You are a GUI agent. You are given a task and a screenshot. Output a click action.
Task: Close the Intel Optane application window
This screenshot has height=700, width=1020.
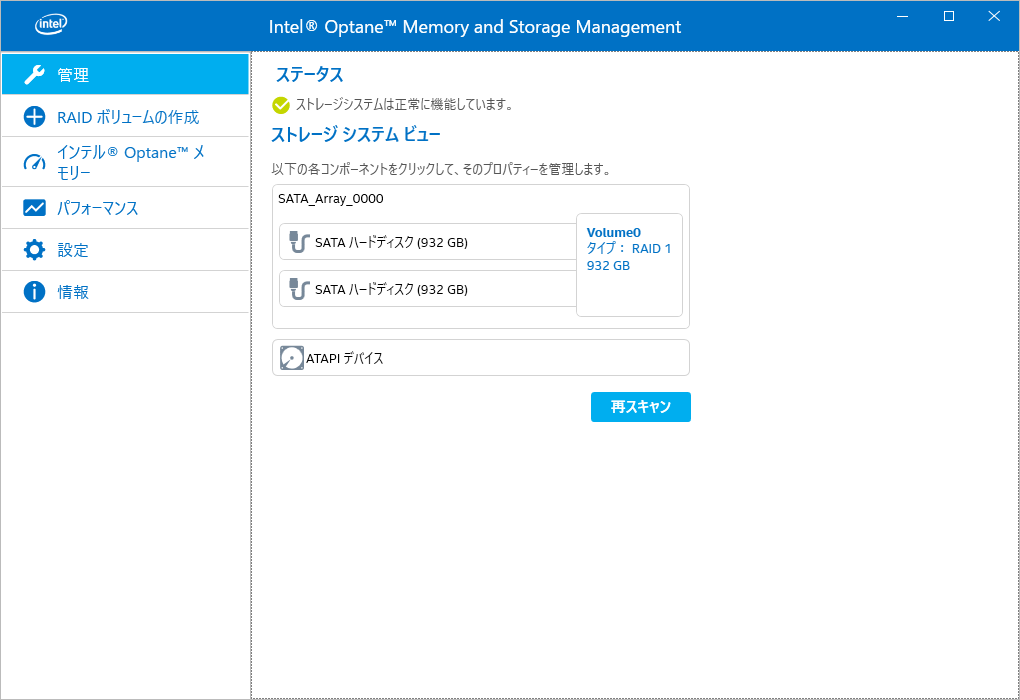pyautogui.click(x=994, y=16)
